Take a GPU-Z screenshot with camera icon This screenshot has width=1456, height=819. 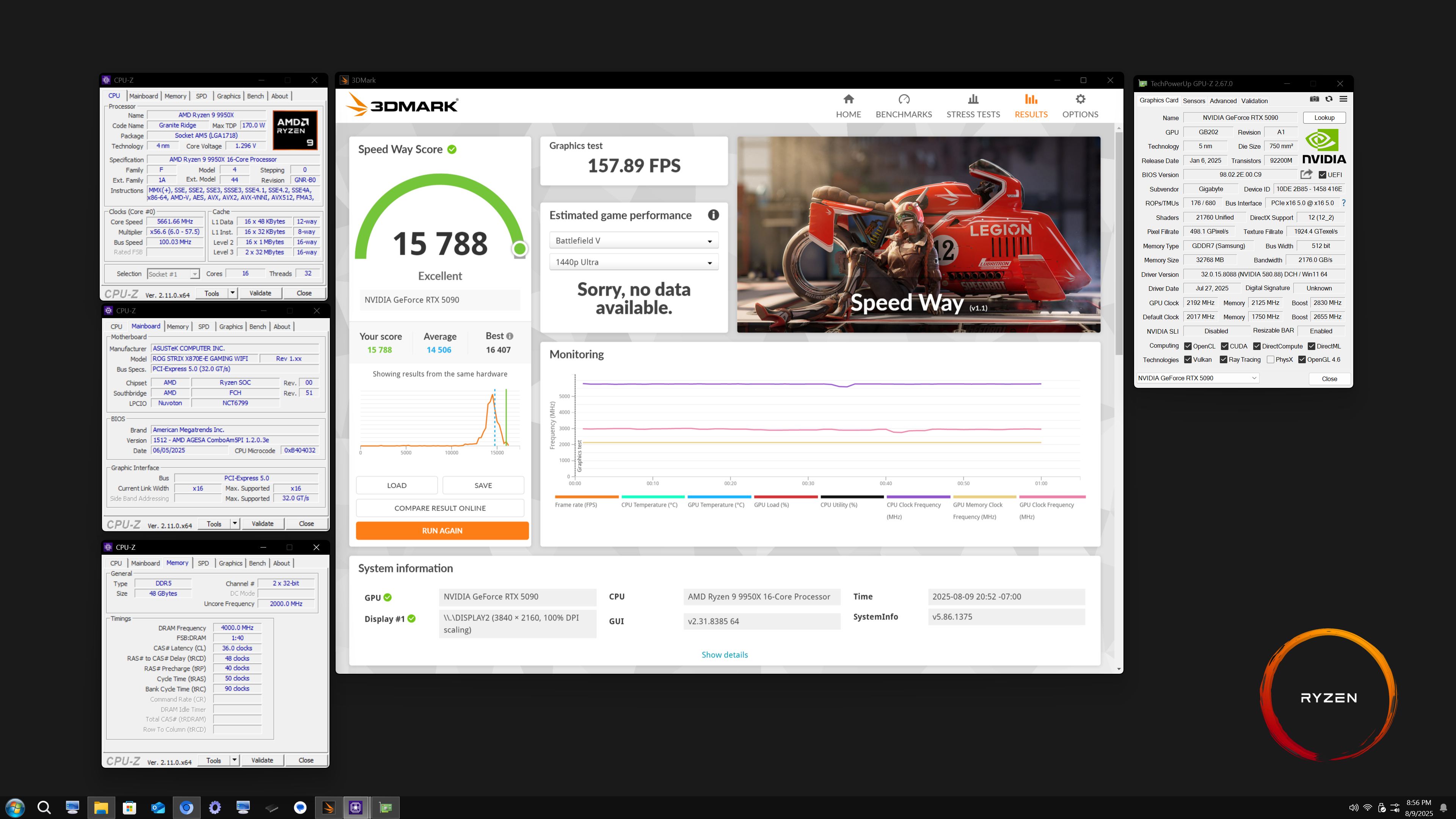1314,99
